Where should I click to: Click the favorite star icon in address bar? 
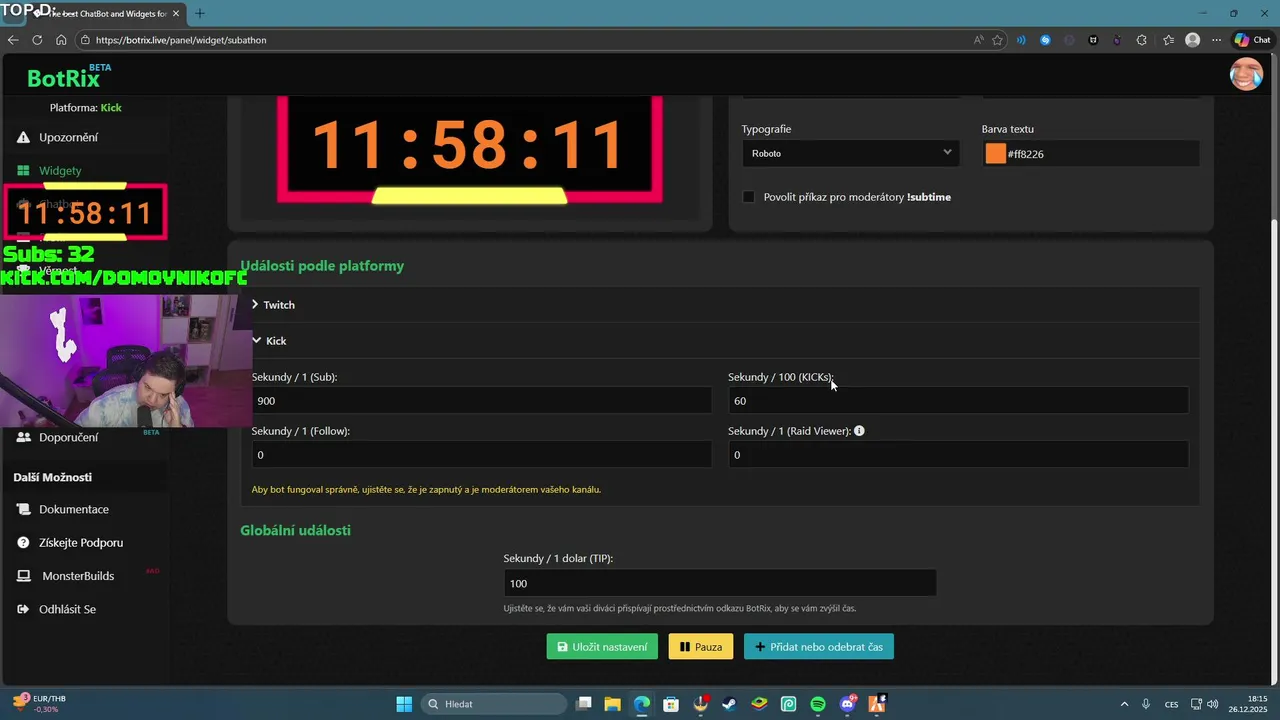[x=998, y=40]
